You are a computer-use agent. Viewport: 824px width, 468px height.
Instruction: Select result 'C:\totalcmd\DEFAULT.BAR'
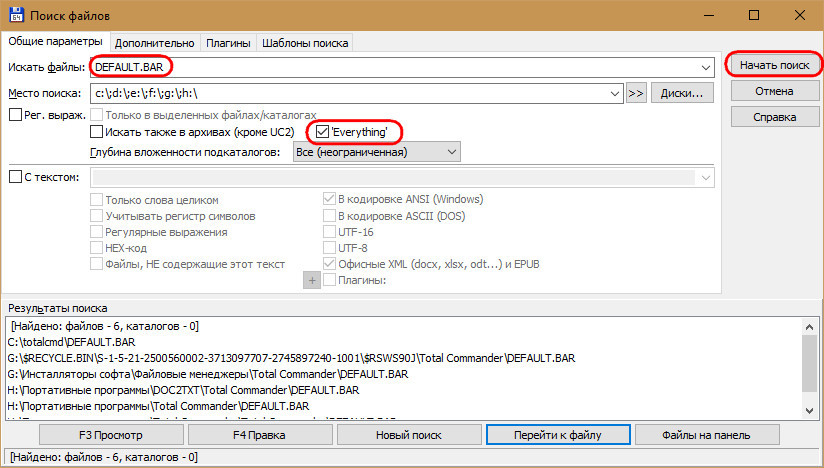tap(72, 342)
